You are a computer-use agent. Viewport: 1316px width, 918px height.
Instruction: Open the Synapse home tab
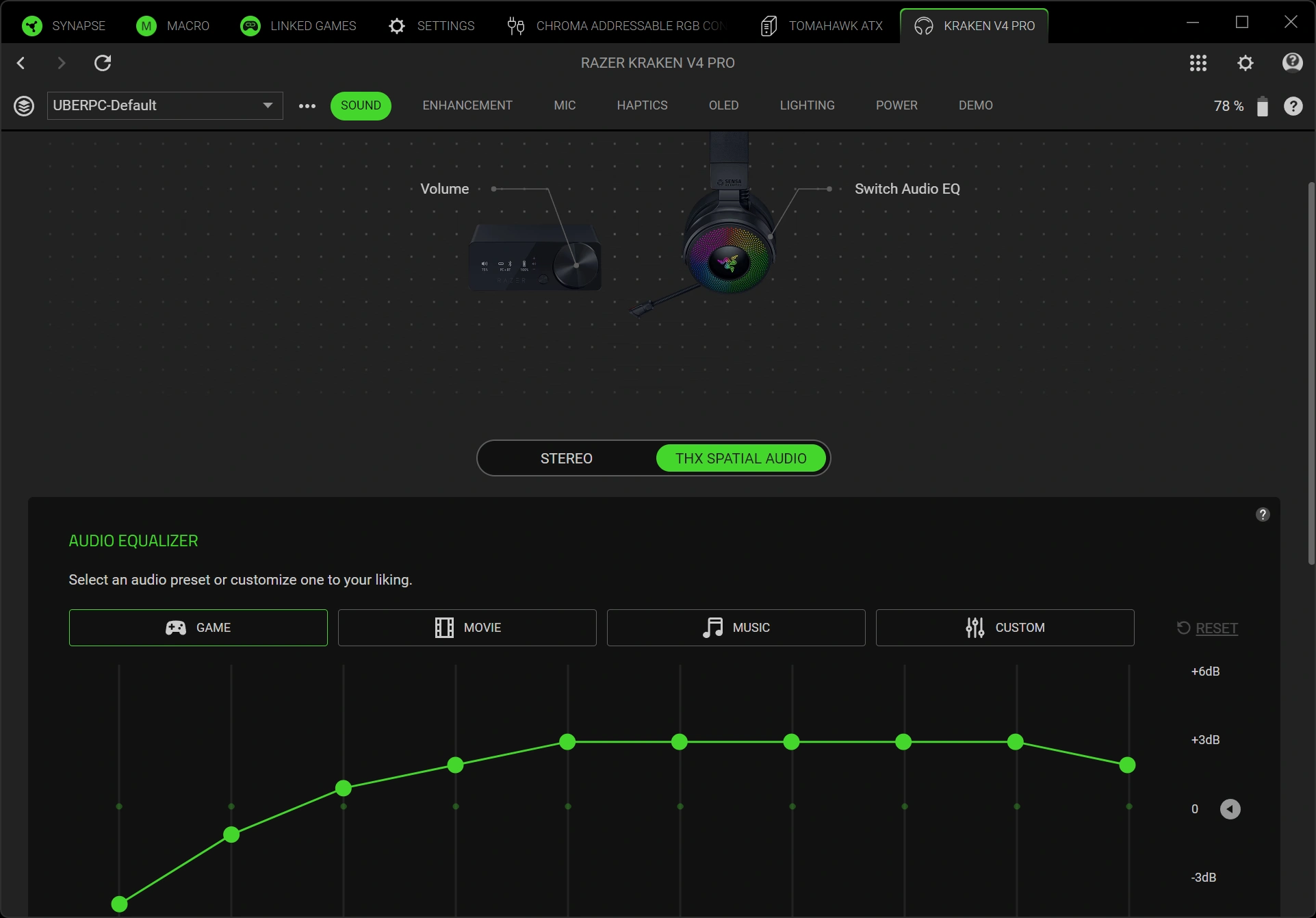64,26
